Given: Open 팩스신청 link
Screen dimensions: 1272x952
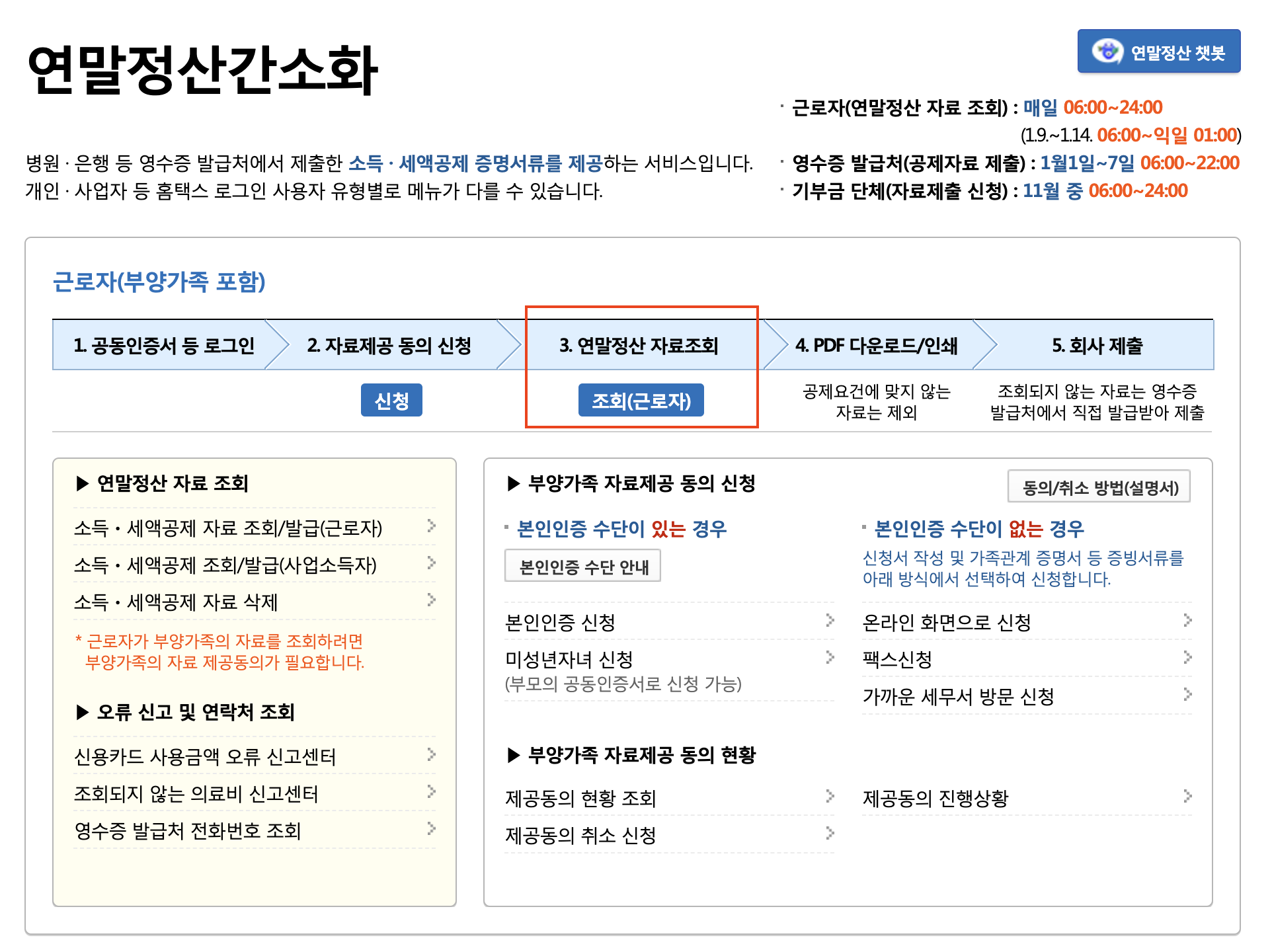Looking at the screenshot, I should pos(897,659).
